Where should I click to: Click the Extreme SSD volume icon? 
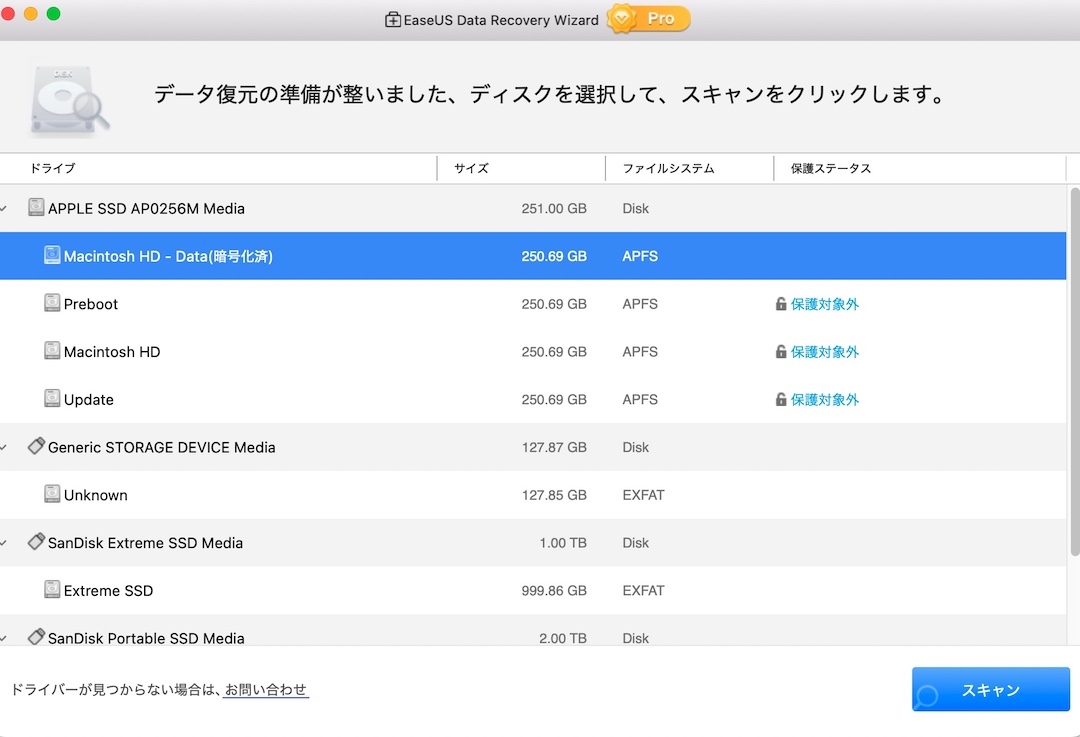[x=52, y=590]
